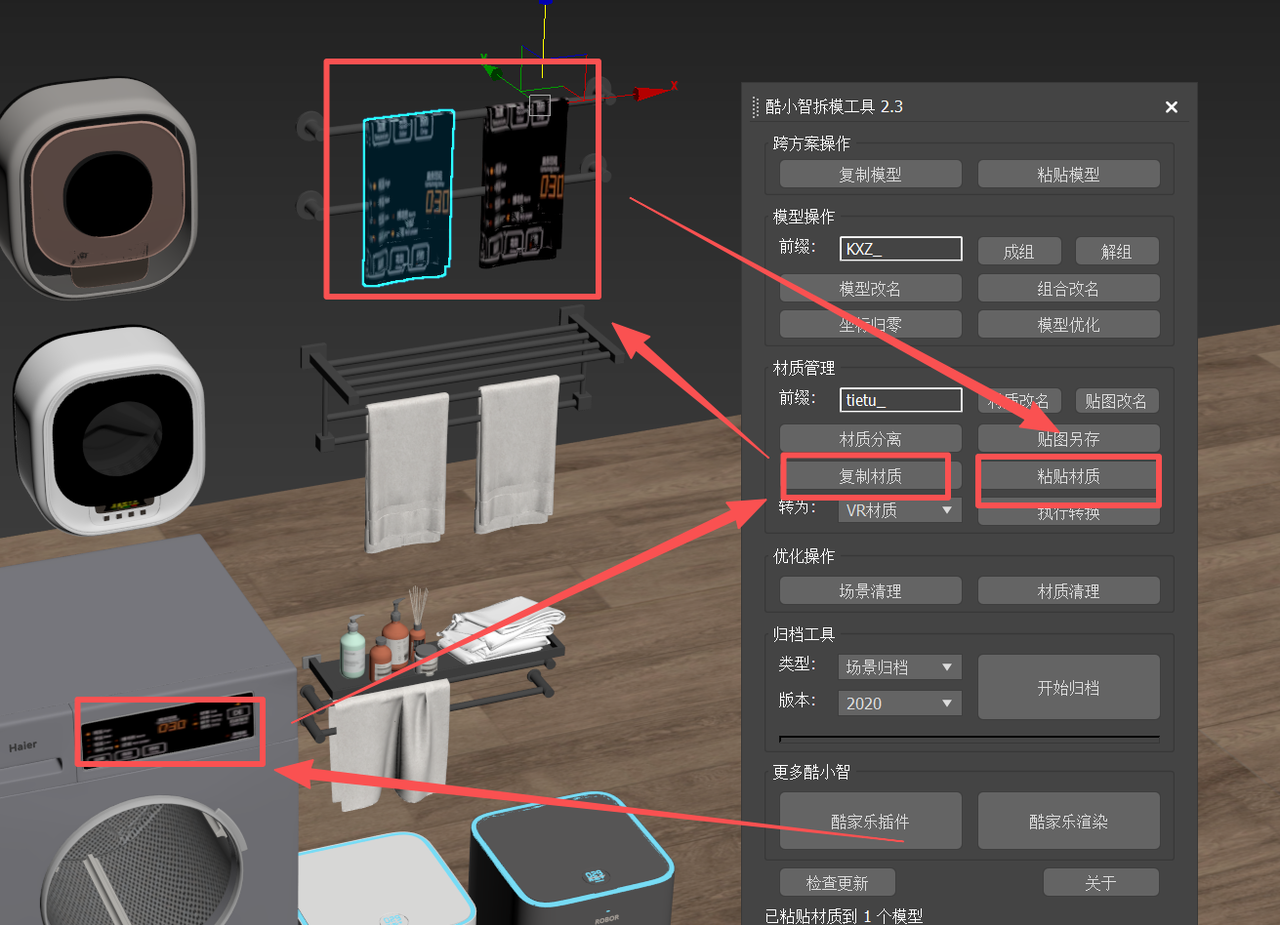Open the 2020 version dropdown
The height and width of the screenshot is (925, 1280).
click(x=899, y=703)
